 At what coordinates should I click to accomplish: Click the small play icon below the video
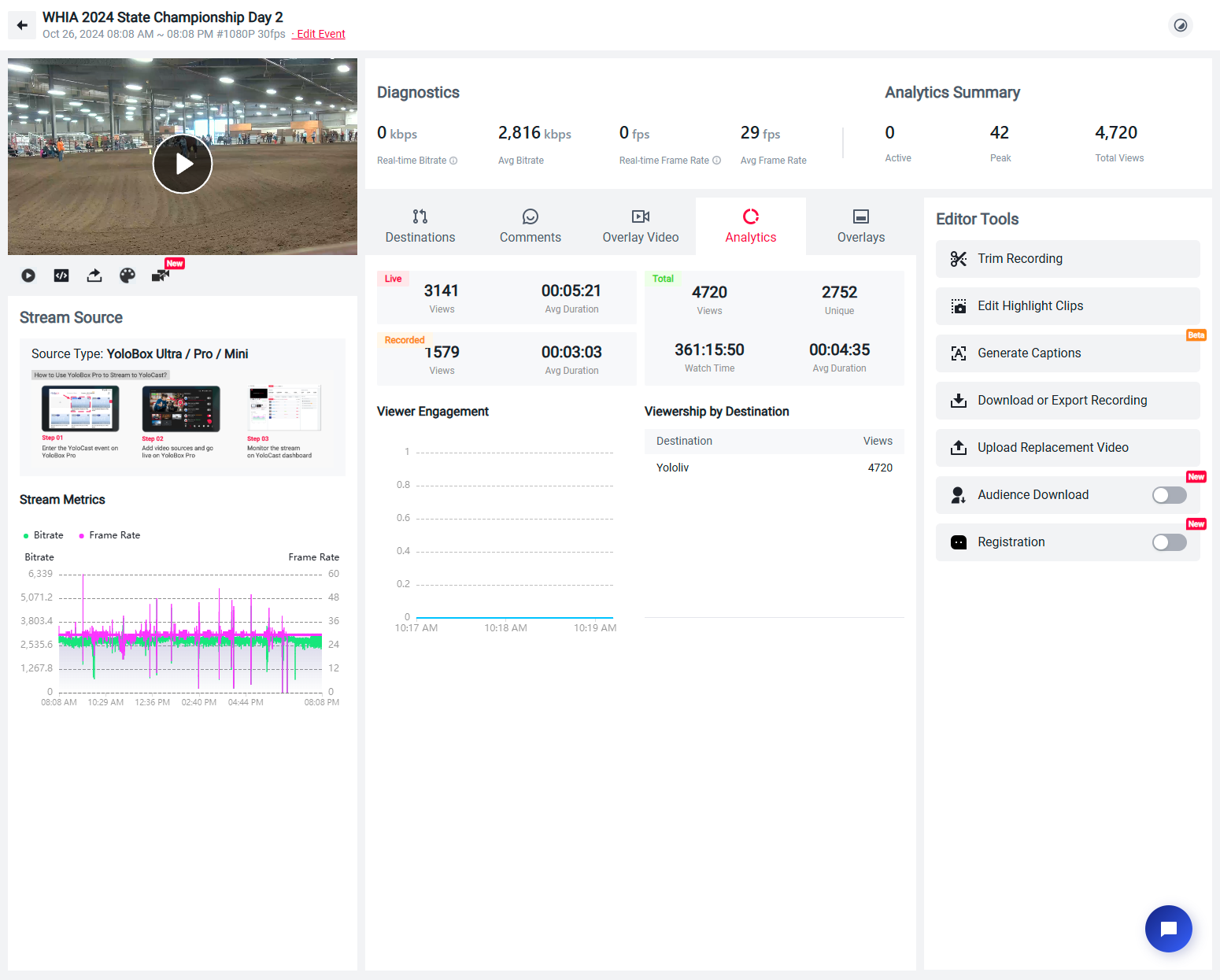pyautogui.click(x=28, y=275)
